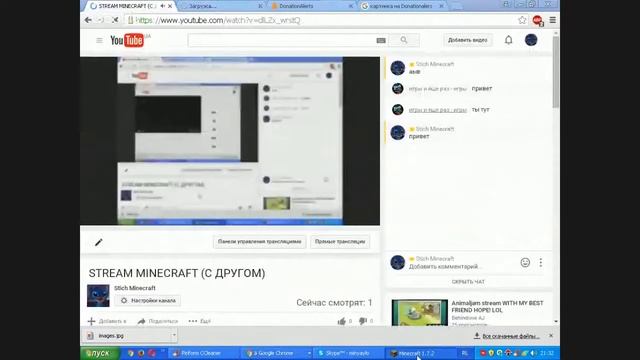Edit the video with the pencil icon
Image resolution: width=640 pixels, height=360 pixels.
99,242
